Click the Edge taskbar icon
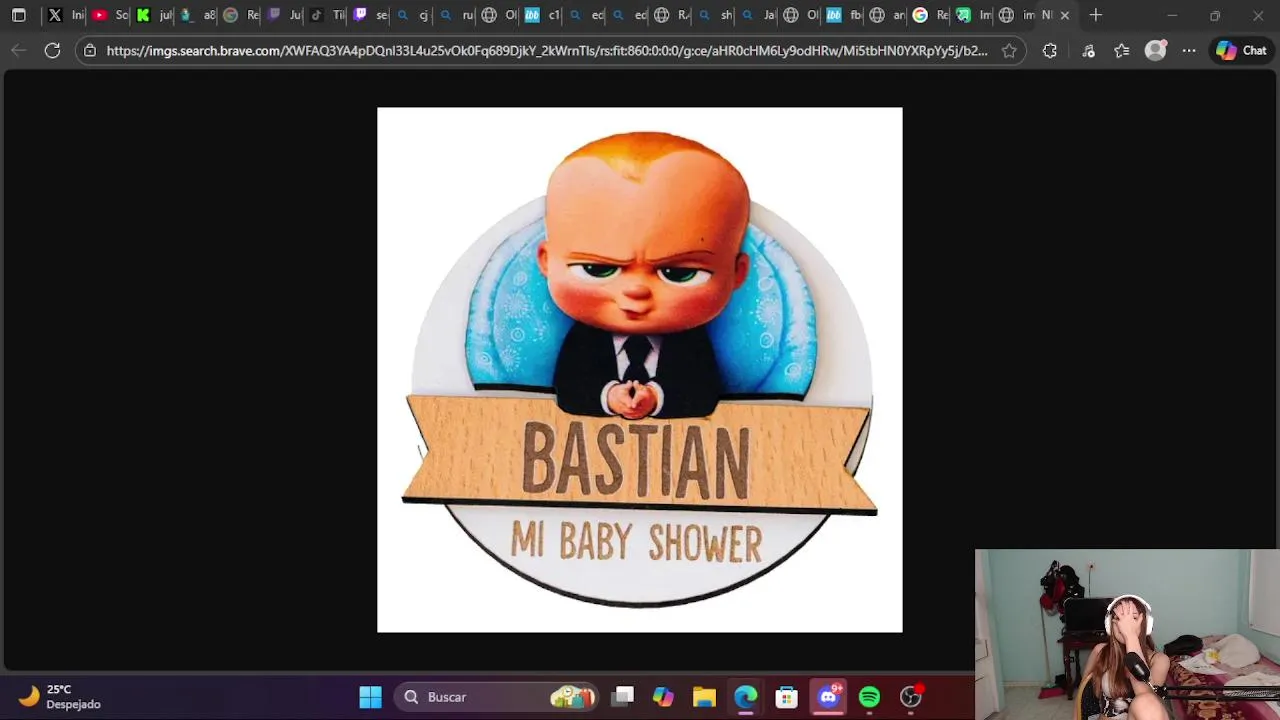 pyautogui.click(x=746, y=697)
